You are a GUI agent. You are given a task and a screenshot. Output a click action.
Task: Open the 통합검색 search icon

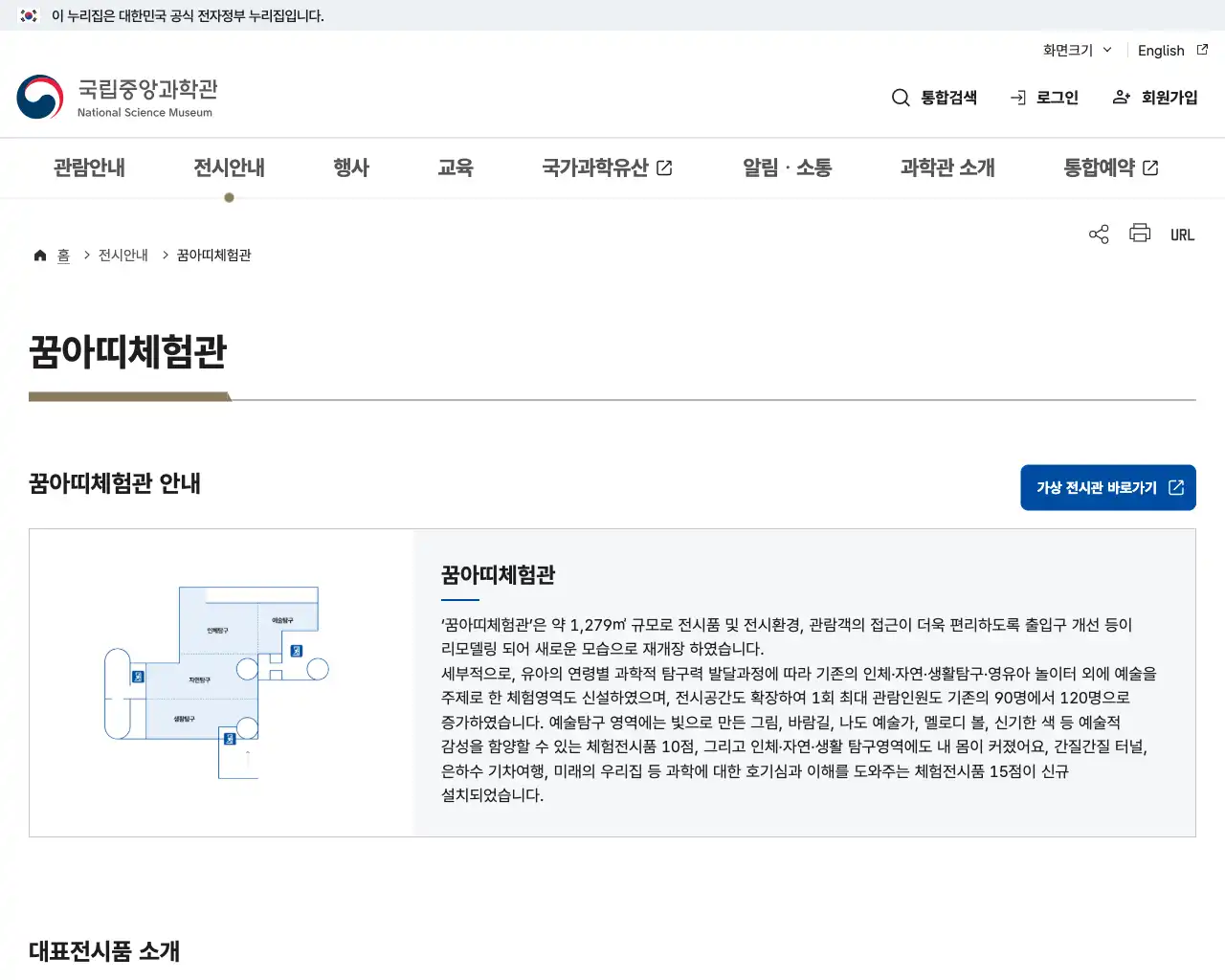tap(901, 97)
